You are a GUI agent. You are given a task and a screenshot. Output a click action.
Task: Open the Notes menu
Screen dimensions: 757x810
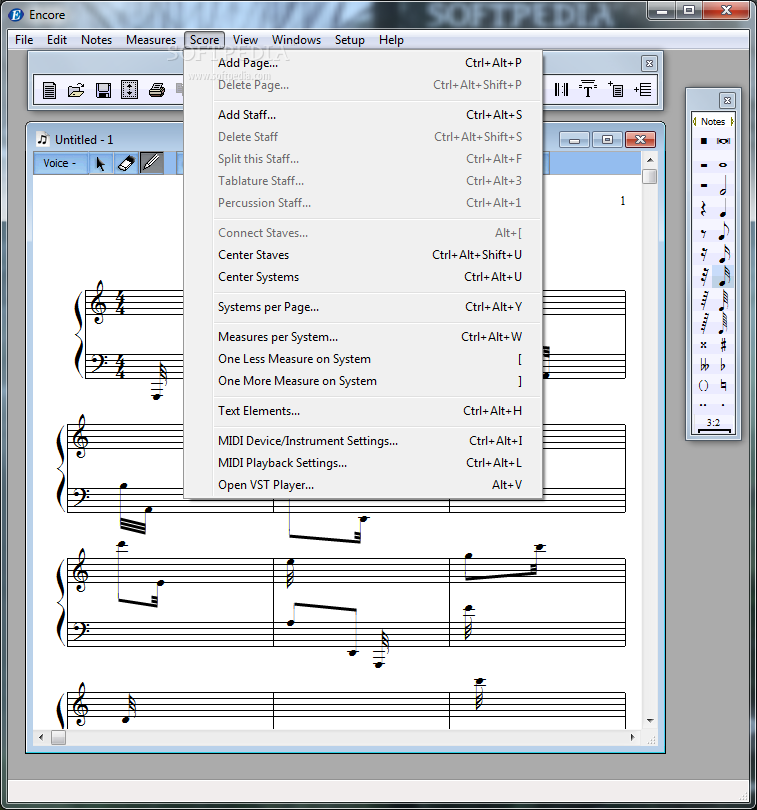[96, 40]
